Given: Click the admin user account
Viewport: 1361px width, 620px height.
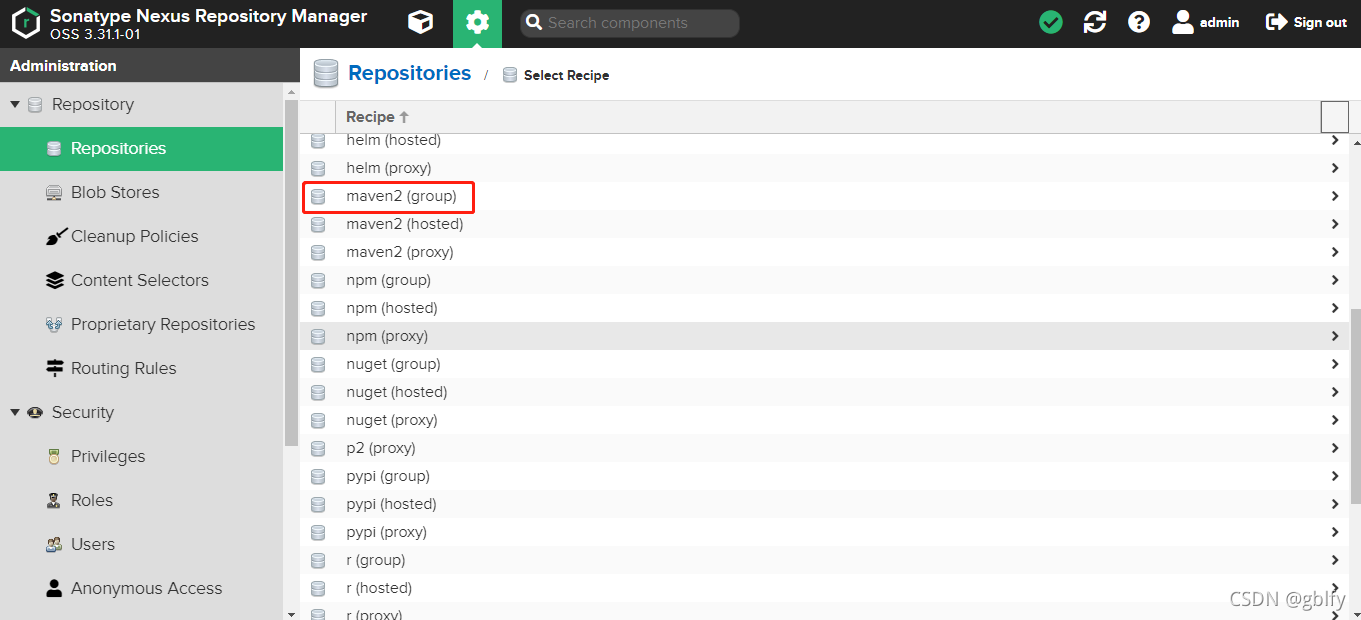Looking at the screenshot, I should [1206, 22].
